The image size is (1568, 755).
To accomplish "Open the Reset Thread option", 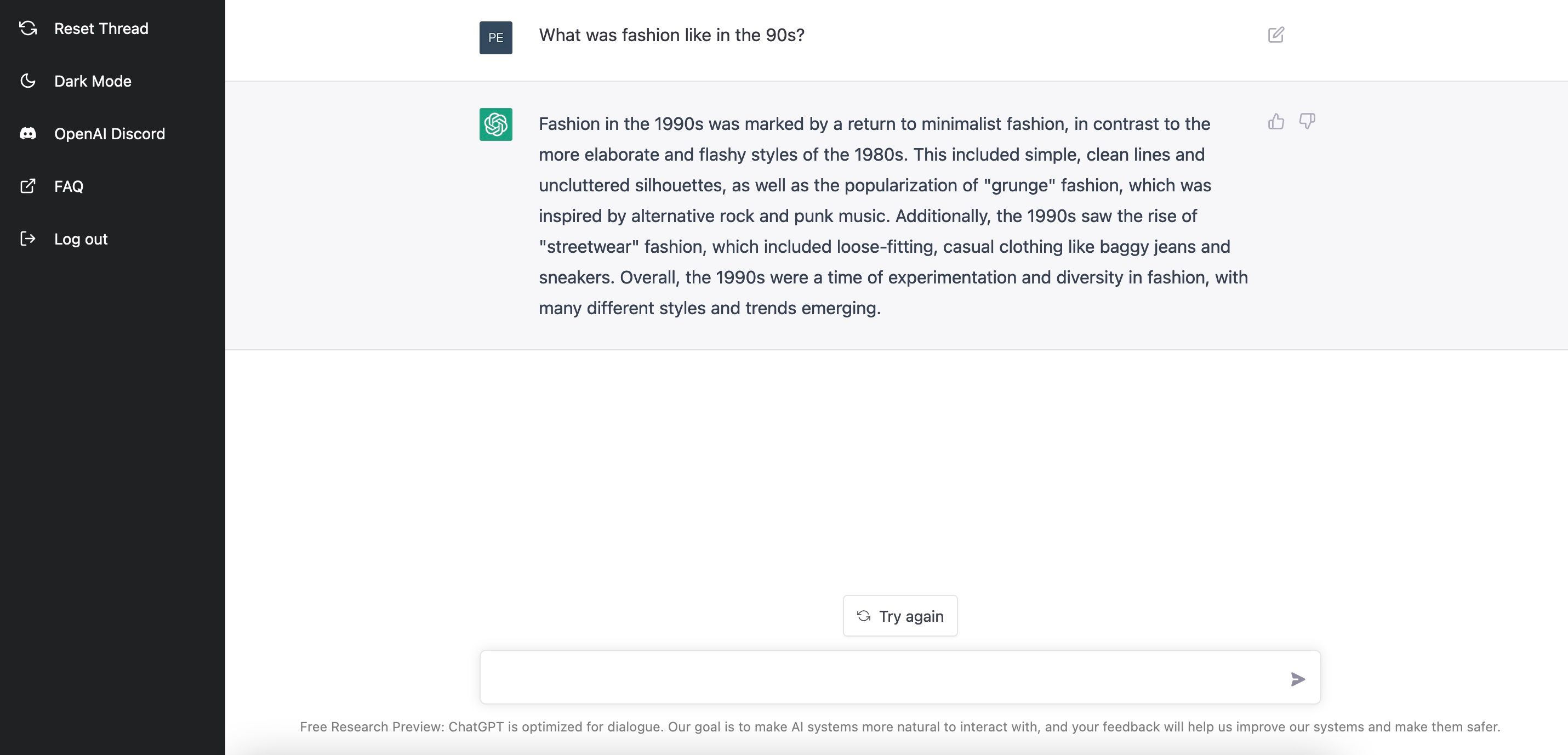I will click(x=100, y=28).
